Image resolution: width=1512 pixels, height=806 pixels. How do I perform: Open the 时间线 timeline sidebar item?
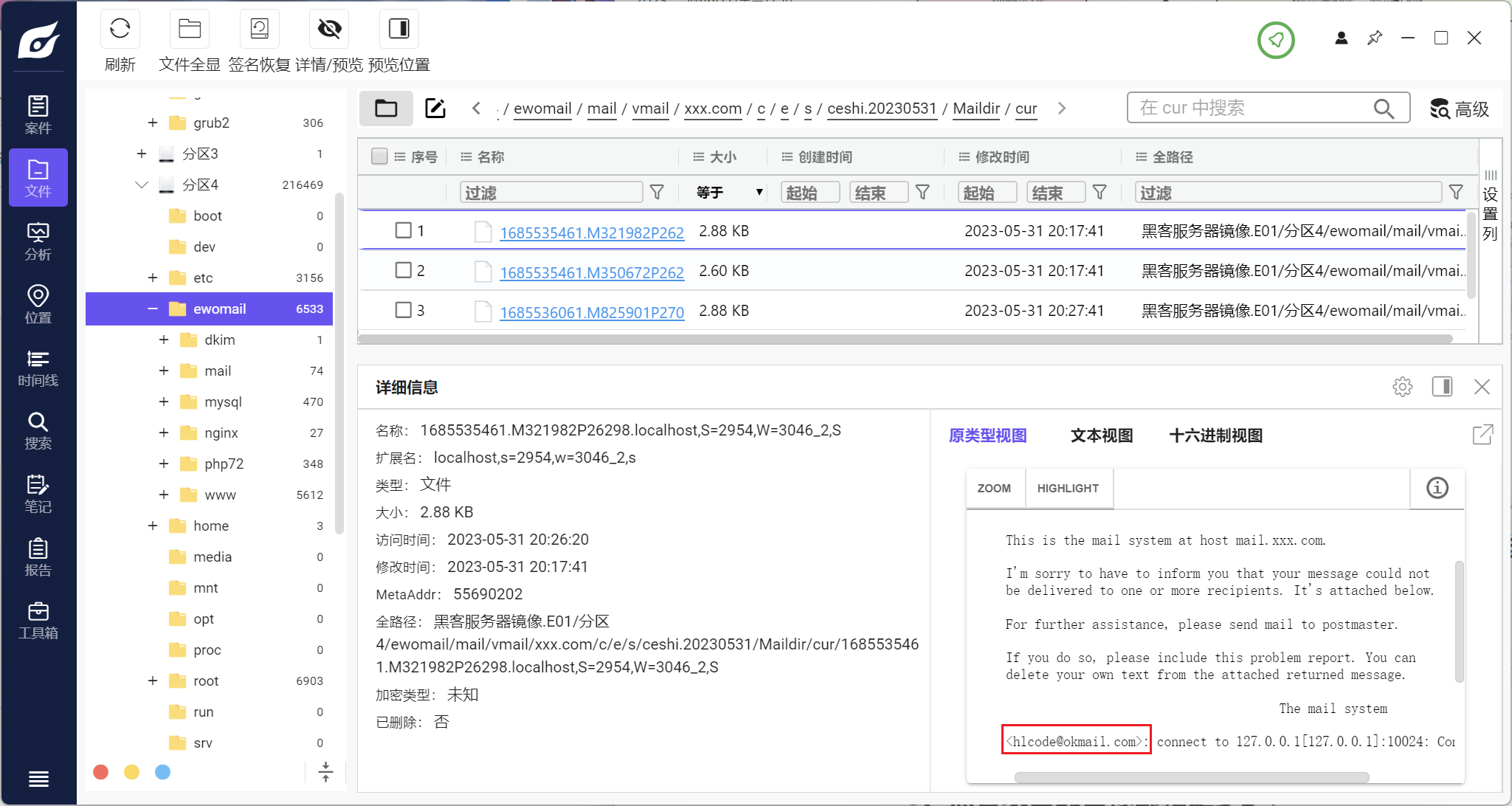(x=38, y=368)
